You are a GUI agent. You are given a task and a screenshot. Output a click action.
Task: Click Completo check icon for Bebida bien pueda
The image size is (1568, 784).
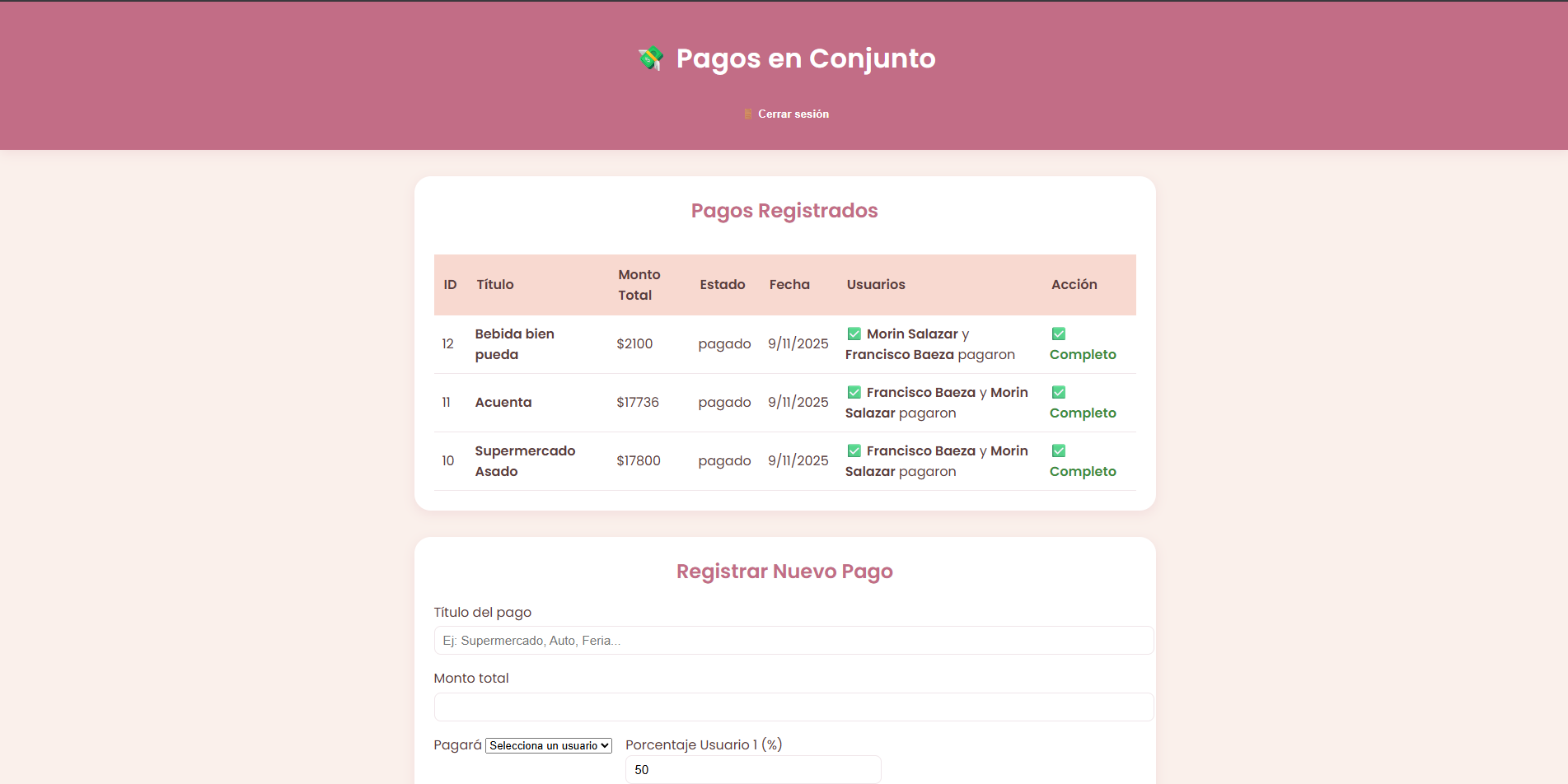[x=1059, y=334]
